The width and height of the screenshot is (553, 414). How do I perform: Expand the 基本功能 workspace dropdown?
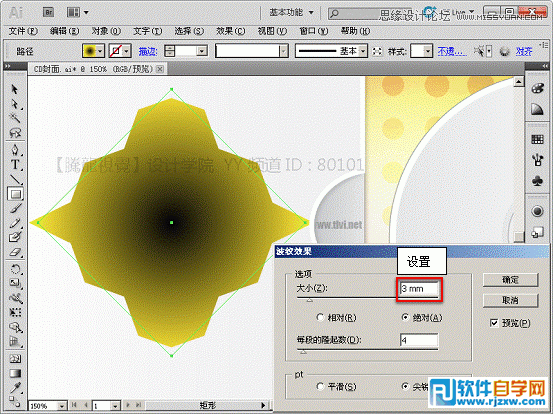click(291, 13)
